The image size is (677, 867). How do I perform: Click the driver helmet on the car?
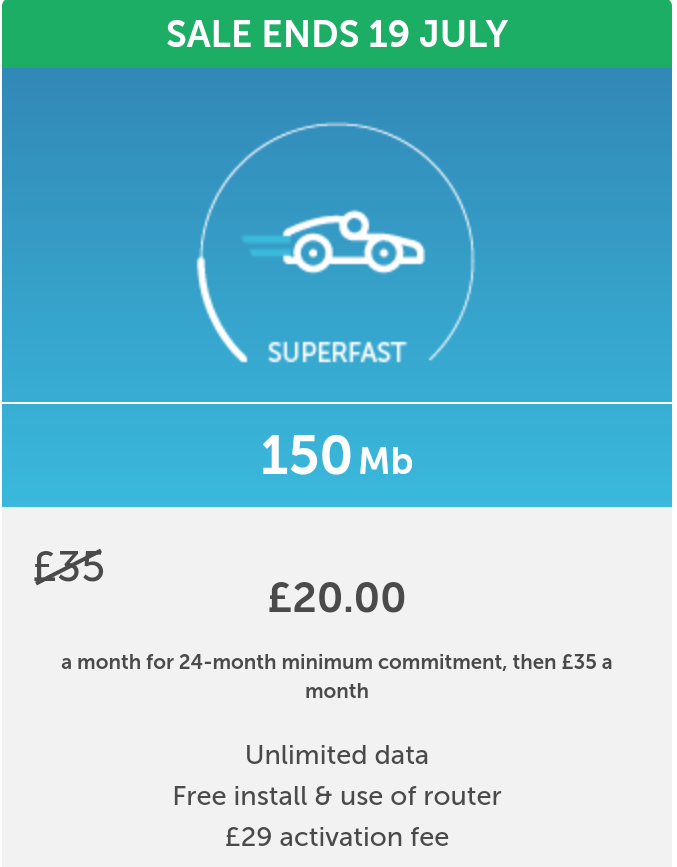355,224
